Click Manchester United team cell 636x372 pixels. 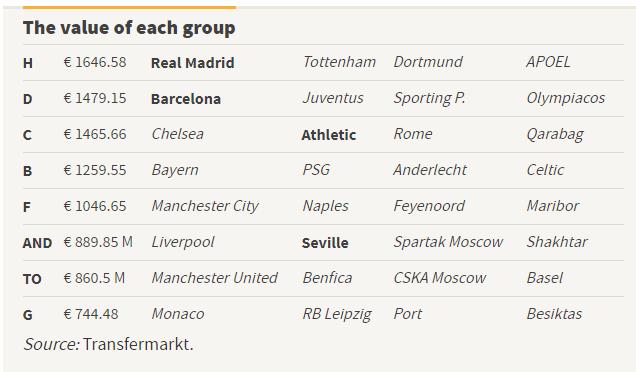(214, 278)
